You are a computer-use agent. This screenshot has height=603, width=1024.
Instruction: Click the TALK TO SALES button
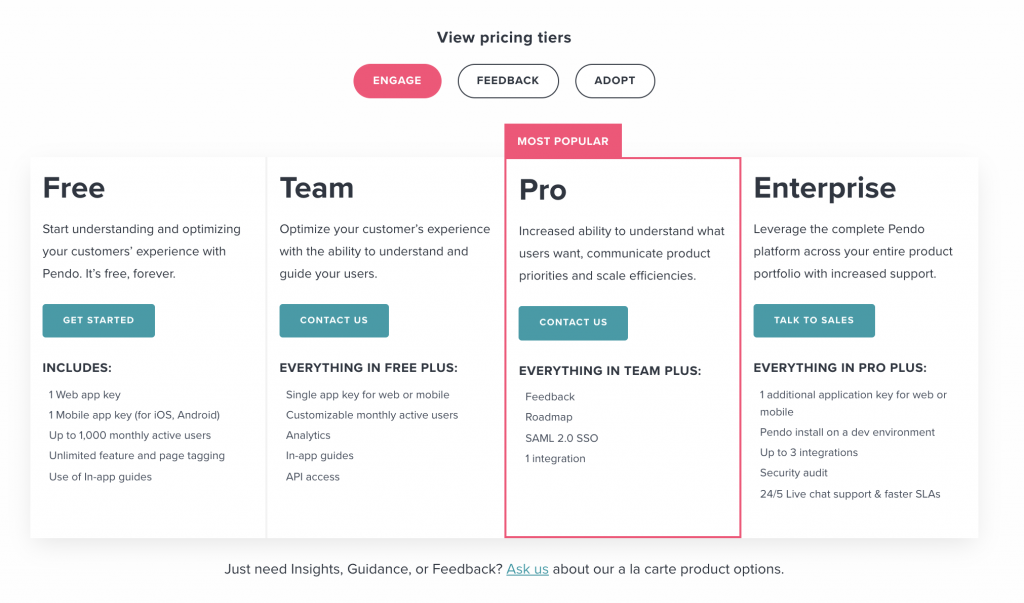click(813, 320)
